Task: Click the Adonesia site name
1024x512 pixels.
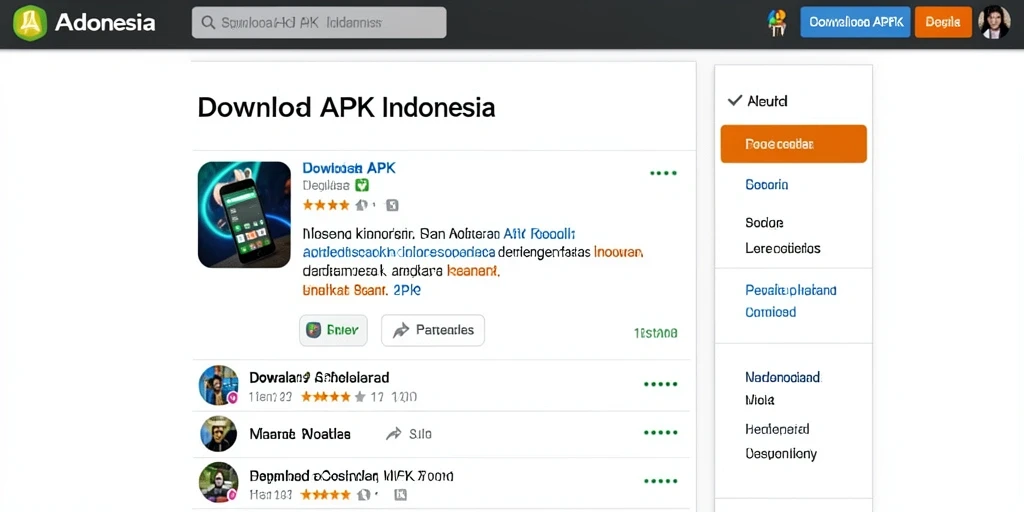Action: coord(105,23)
